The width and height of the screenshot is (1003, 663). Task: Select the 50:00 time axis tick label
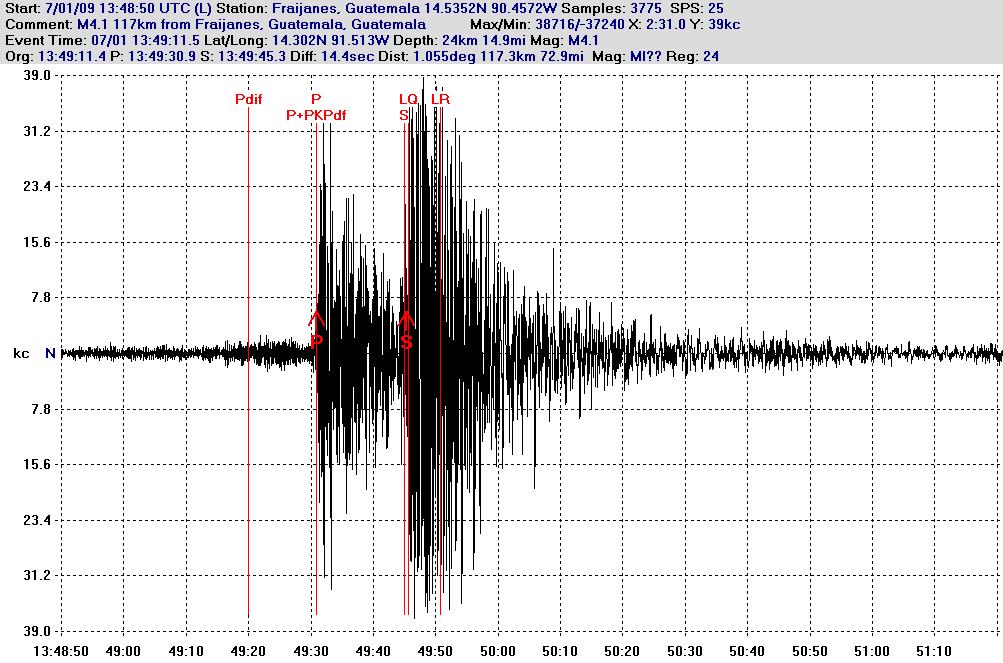pos(498,650)
